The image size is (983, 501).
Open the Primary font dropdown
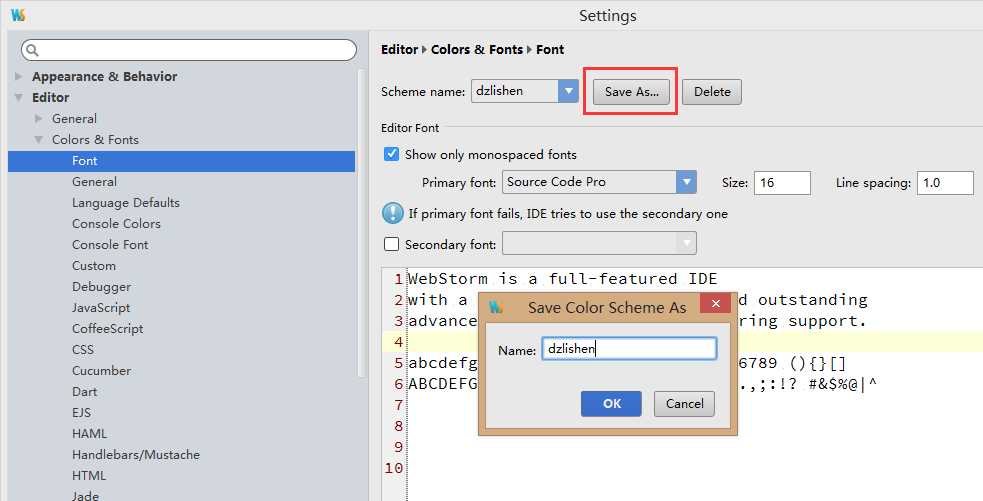(686, 182)
